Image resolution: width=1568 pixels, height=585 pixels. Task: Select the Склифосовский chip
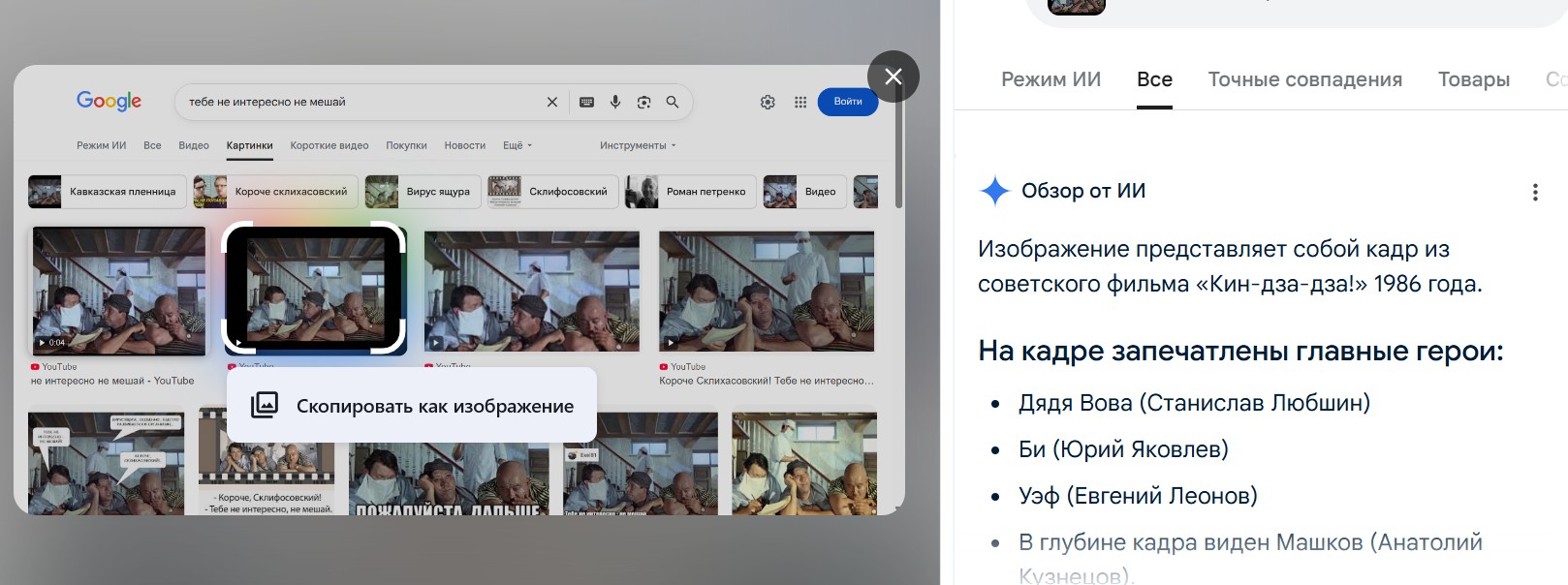tap(552, 192)
